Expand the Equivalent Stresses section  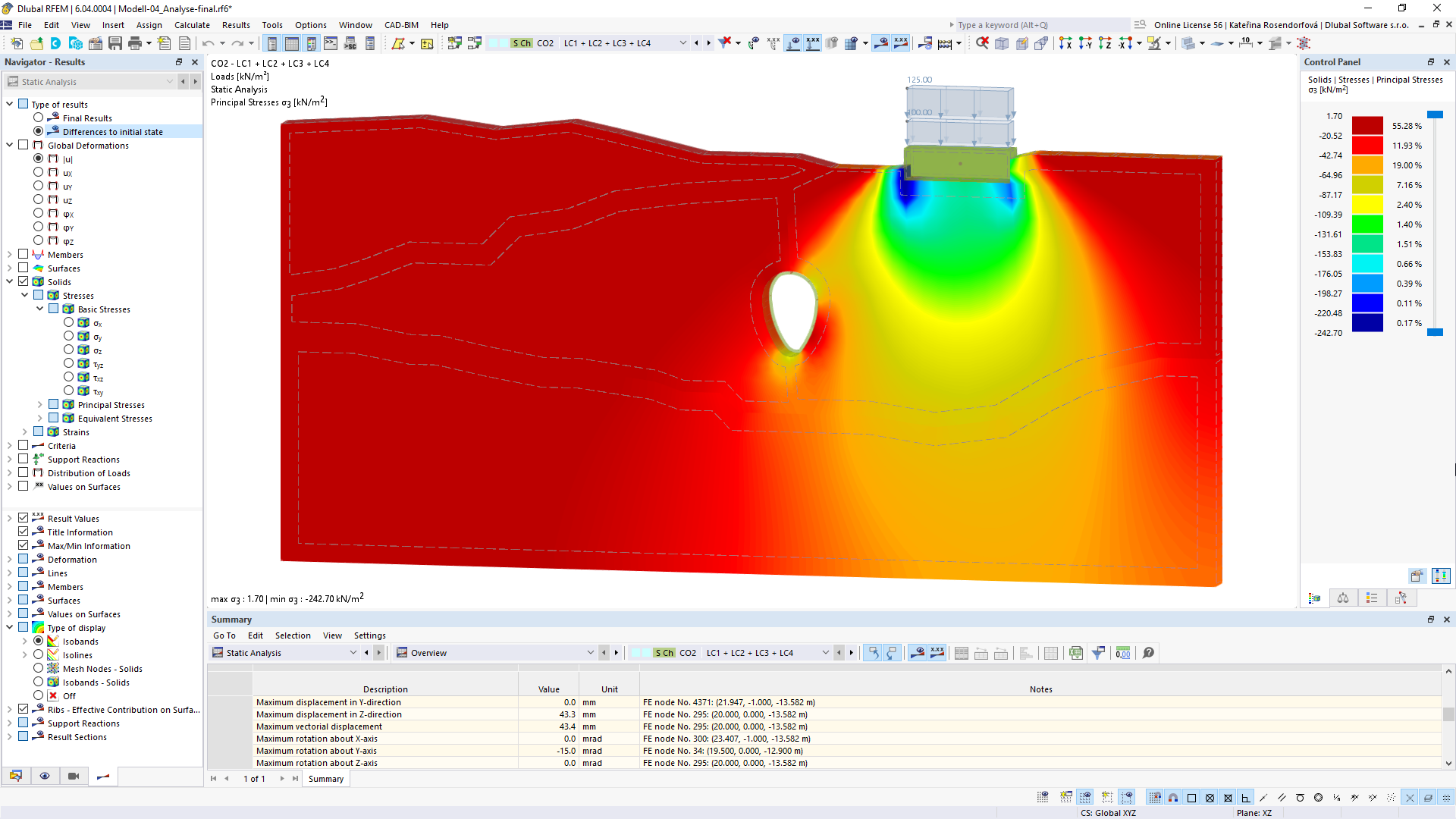click(x=38, y=418)
